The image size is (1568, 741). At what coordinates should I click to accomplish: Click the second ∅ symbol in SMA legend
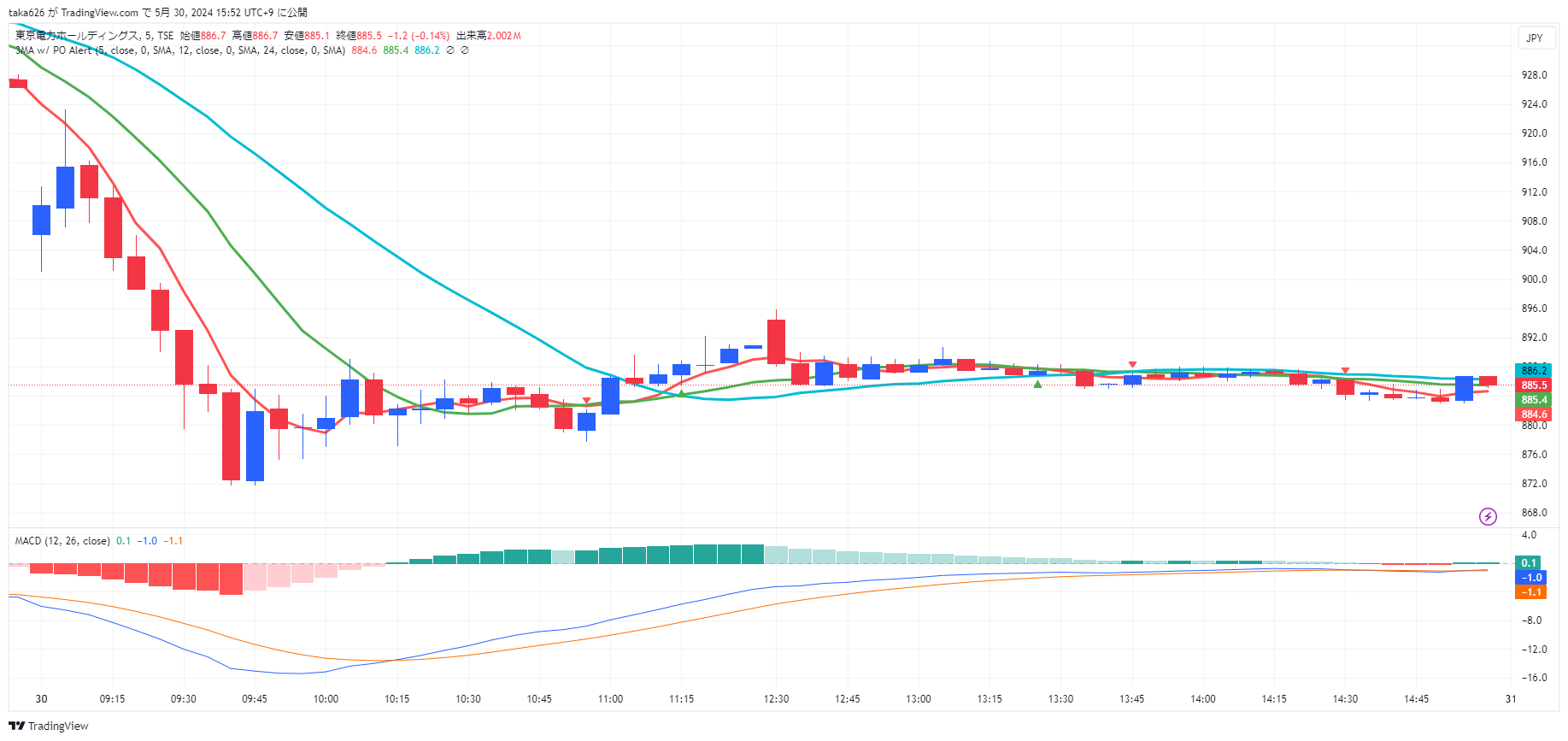click(x=465, y=50)
